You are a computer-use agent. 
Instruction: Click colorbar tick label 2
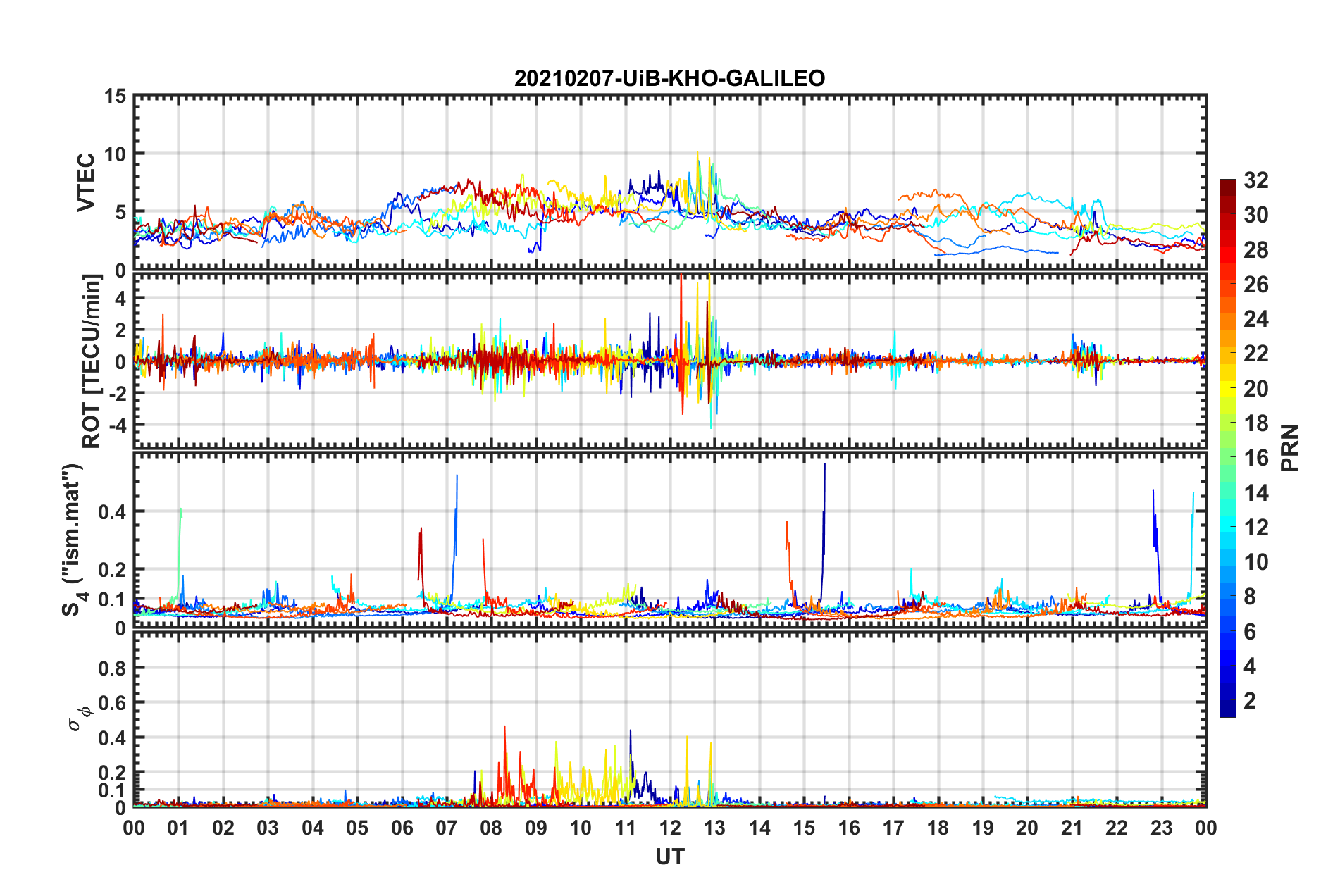[1250, 700]
